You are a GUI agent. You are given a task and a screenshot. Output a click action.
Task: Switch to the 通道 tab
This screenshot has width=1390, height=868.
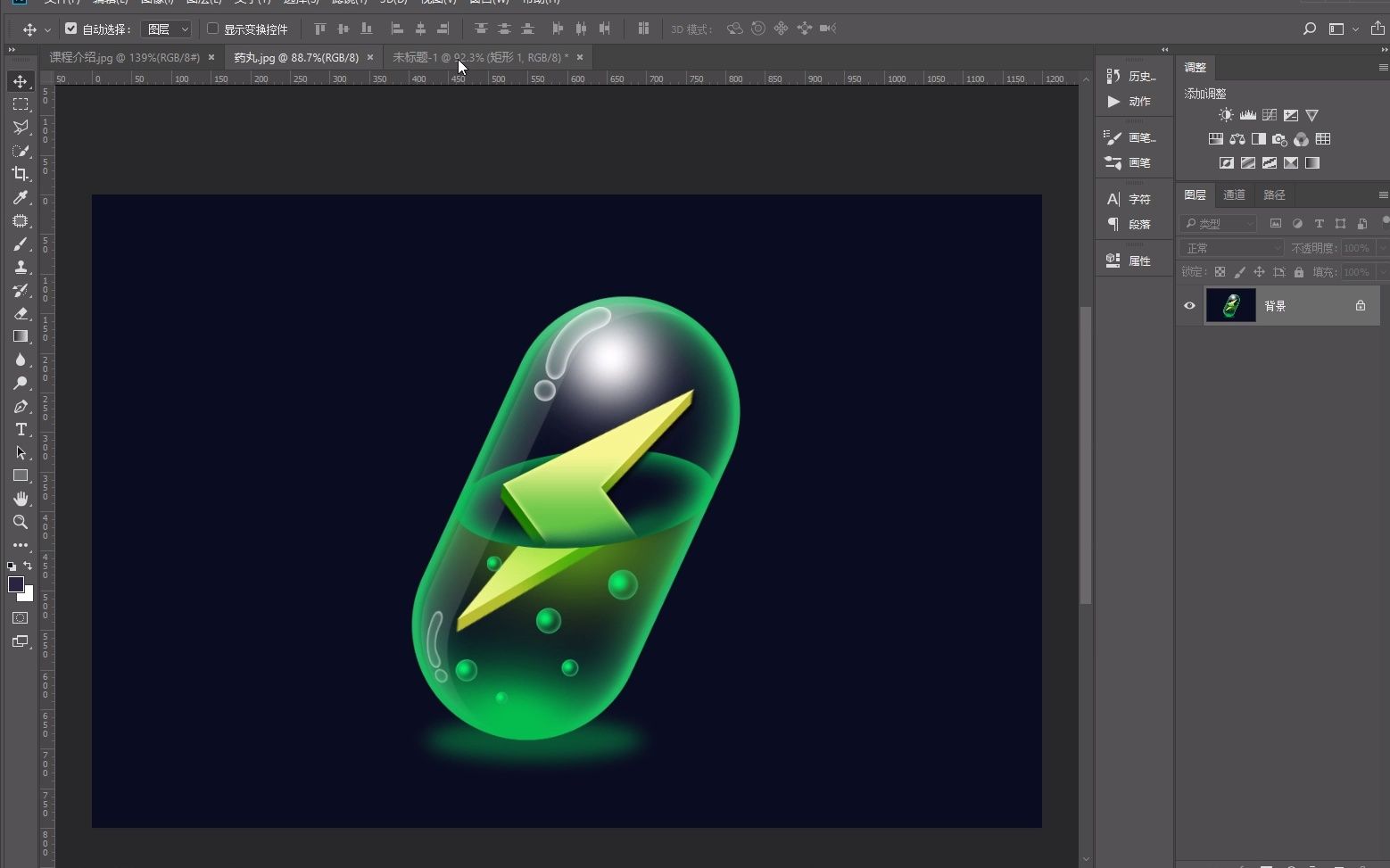tap(1234, 194)
